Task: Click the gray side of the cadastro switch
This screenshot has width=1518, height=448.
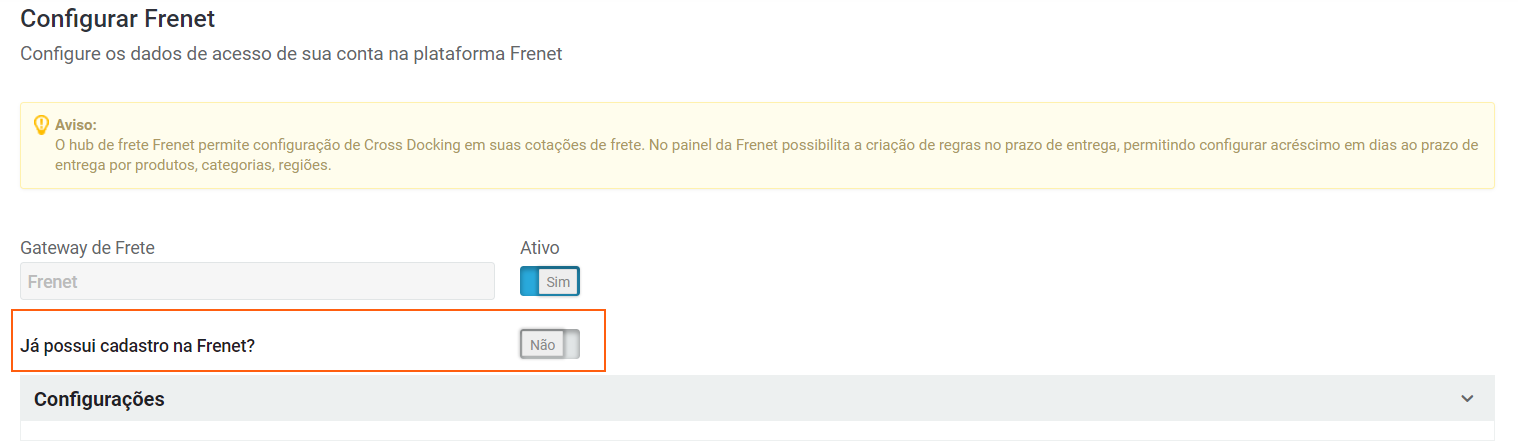Action: (571, 345)
